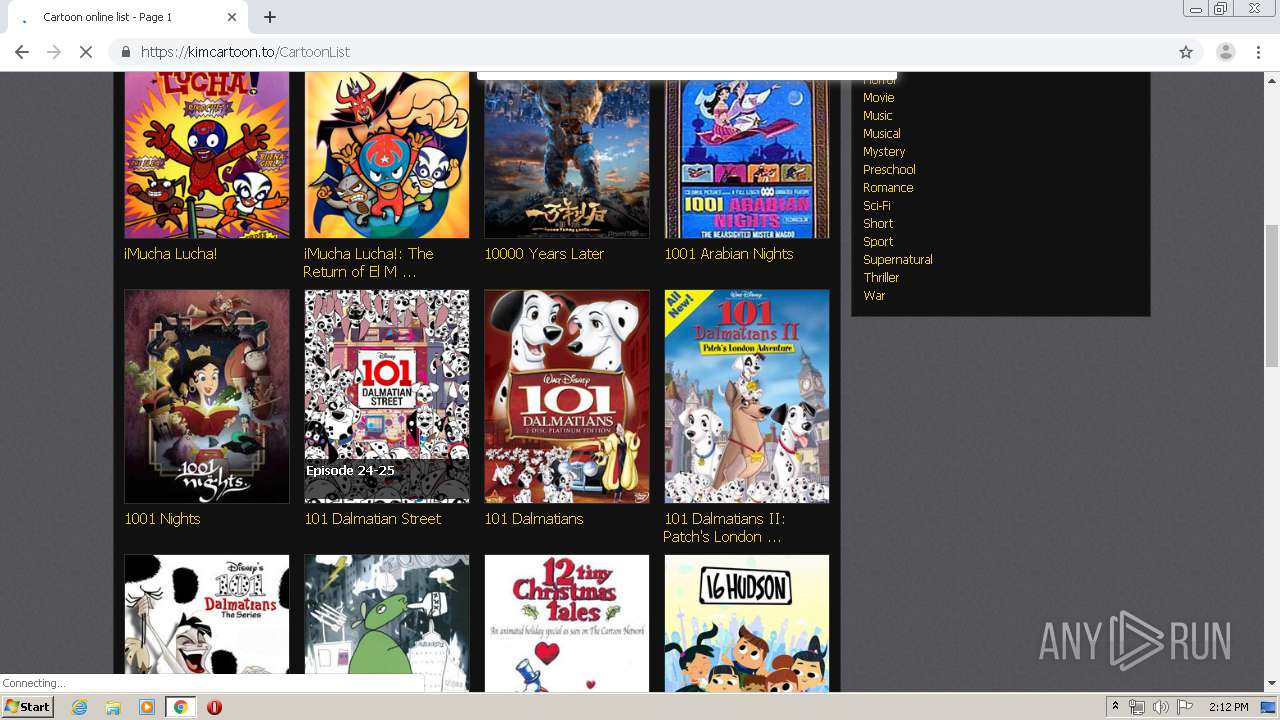Open the 10000 Years Later title link

pos(544,254)
